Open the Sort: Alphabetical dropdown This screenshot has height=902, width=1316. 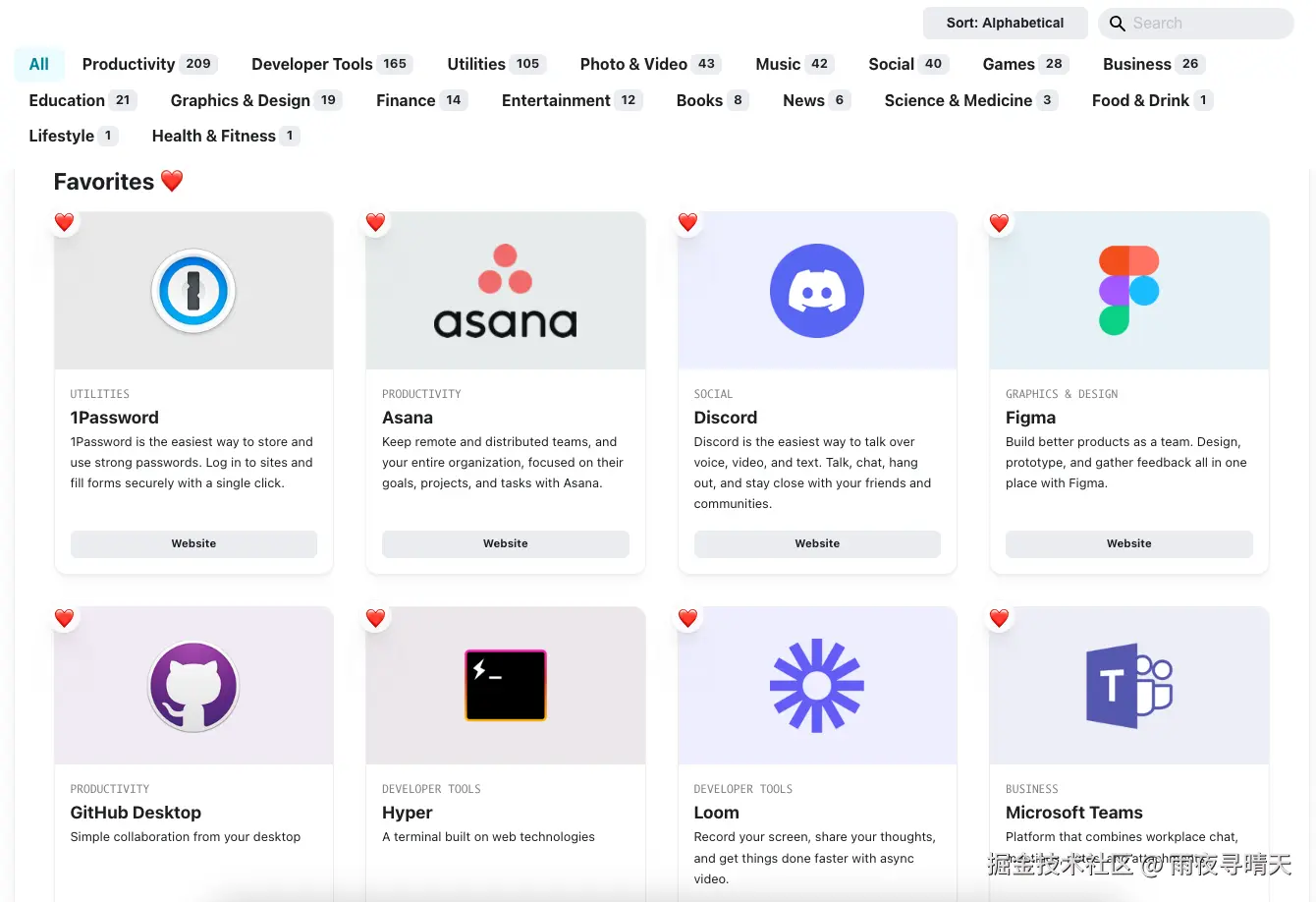coord(1005,24)
